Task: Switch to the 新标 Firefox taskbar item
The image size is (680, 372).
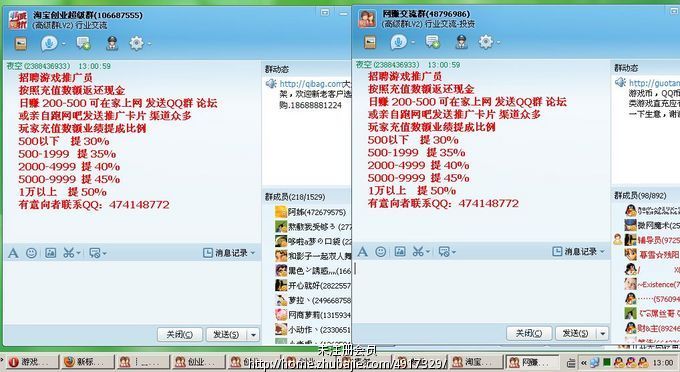Action: 88,362
